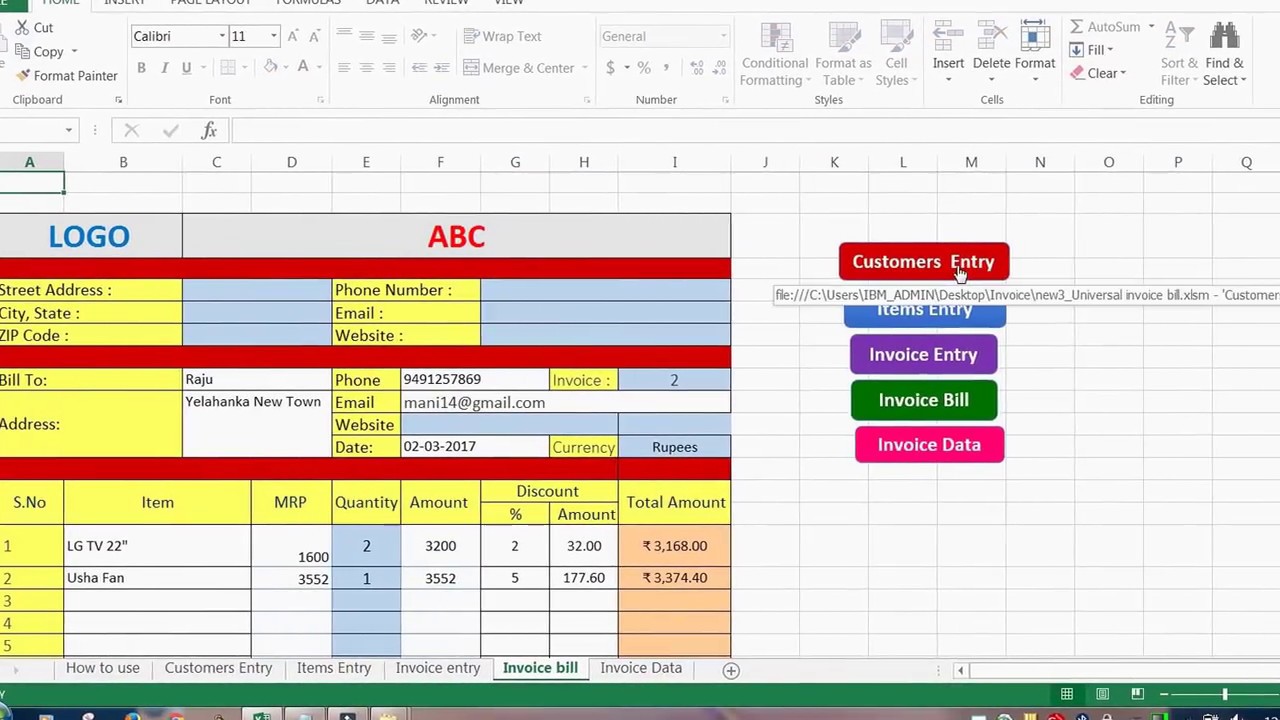This screenshot has width=1280, height=720.
Task: Activate the Format Painter tool
Action: click(66, 76)
